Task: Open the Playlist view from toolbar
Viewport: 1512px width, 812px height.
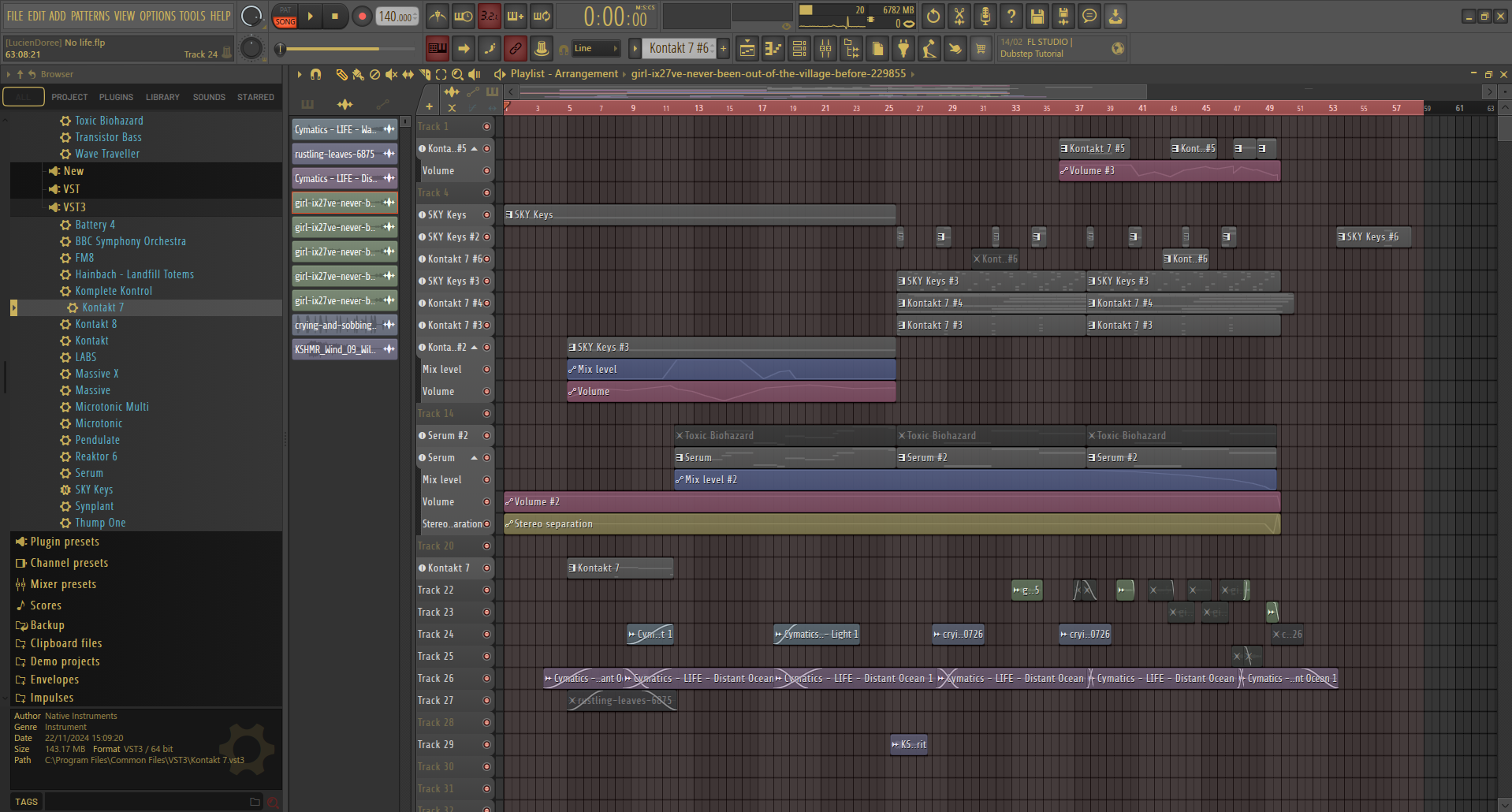Action: tap(747, 49)
